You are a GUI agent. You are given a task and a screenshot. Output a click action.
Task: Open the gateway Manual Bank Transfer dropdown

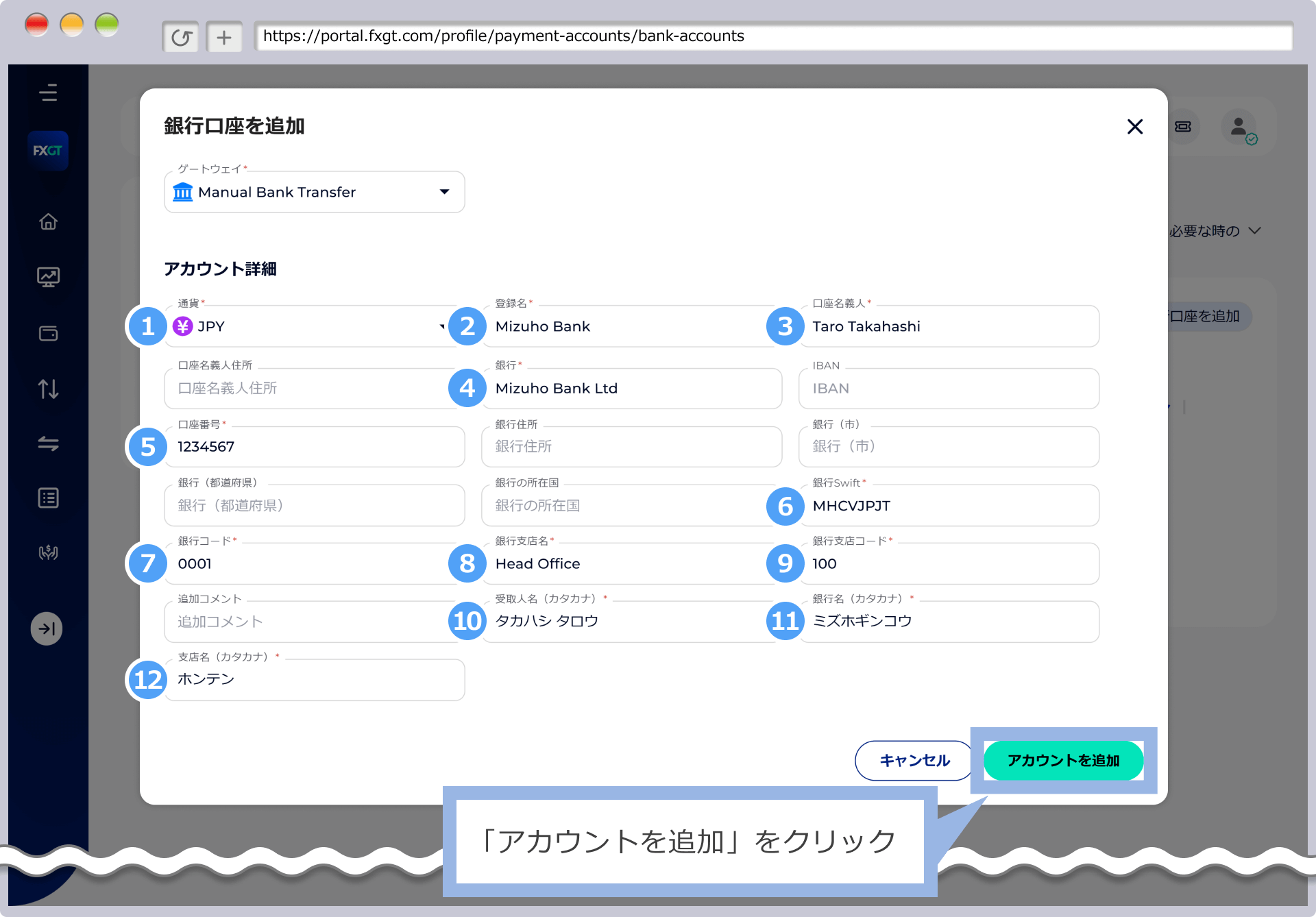pos(315,192)
